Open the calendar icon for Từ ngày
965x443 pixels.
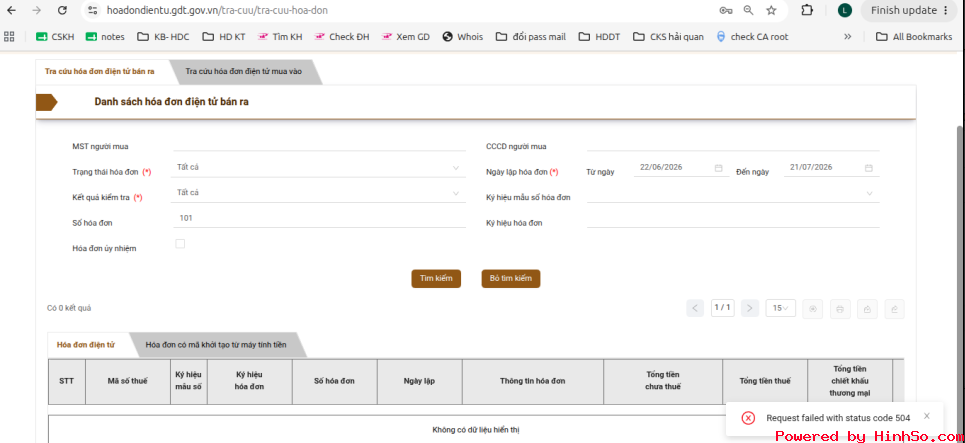click(x=718, y=168)
